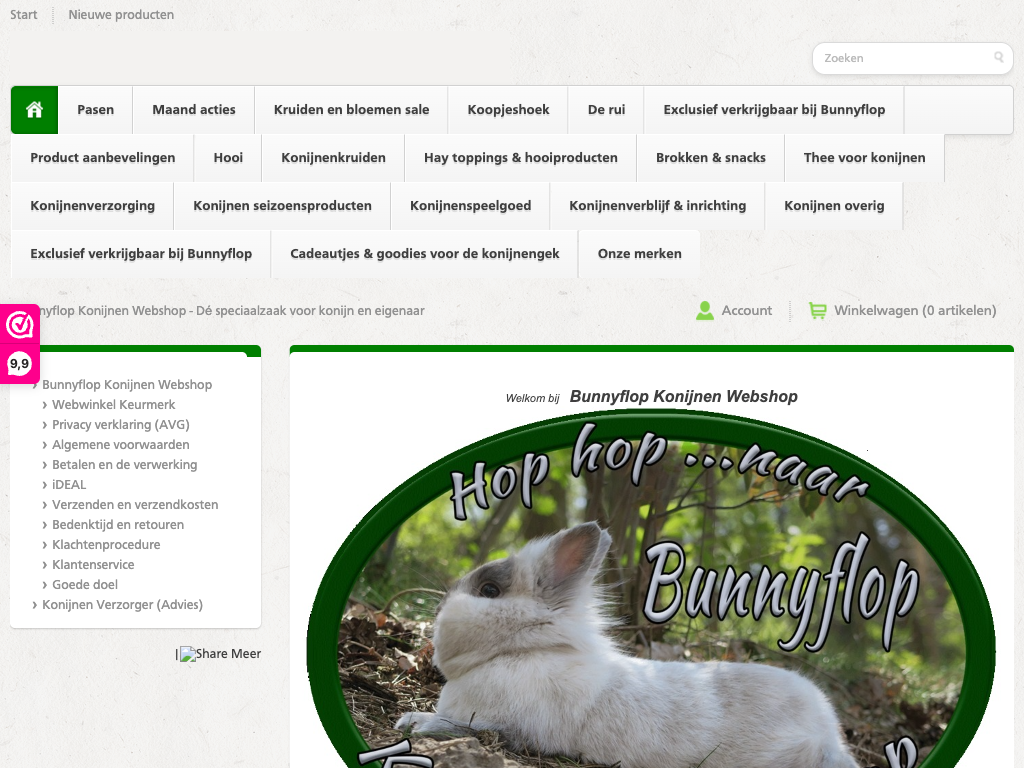
Task: Open Kruiden en bloemen sale
Action: [351, 110]
